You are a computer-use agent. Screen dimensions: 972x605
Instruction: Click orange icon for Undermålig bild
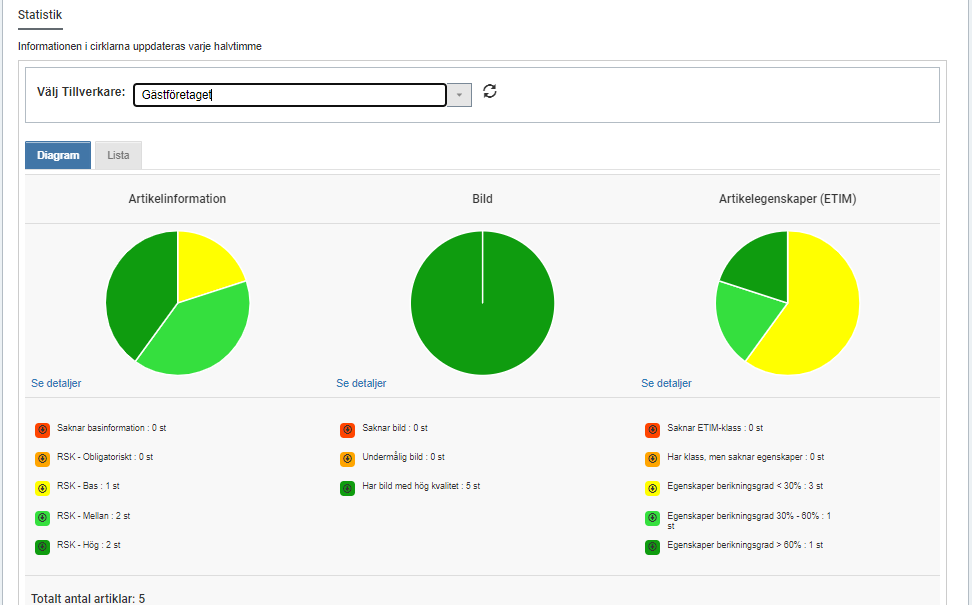[x=347, y=459]
